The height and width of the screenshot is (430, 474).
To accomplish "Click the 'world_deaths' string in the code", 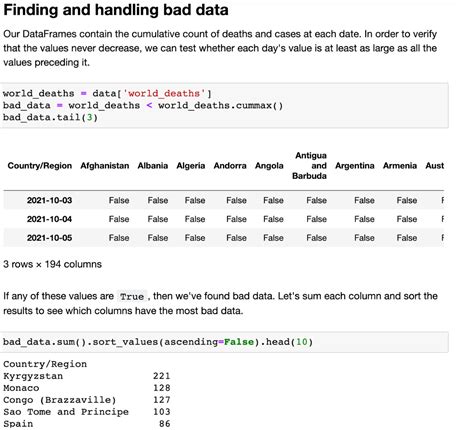I will [x=164, y=93].
